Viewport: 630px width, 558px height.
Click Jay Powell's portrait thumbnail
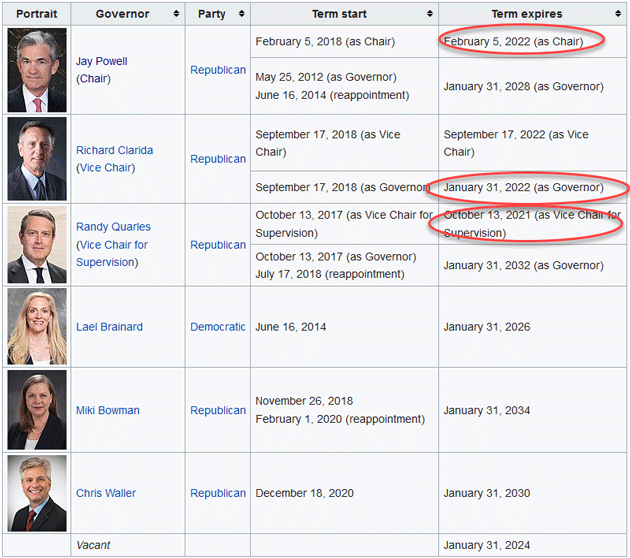tap(37, 70)
